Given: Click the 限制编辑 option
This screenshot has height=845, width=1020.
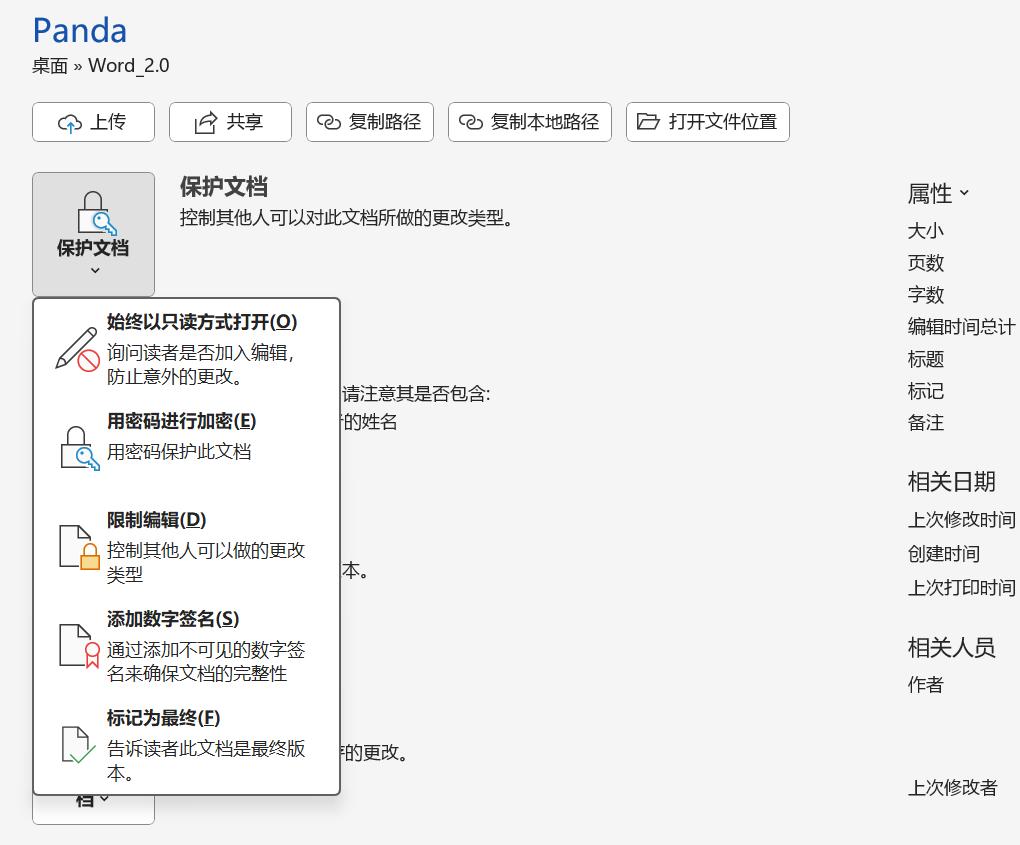Looking at the screenshot, I should pos(155,520).
